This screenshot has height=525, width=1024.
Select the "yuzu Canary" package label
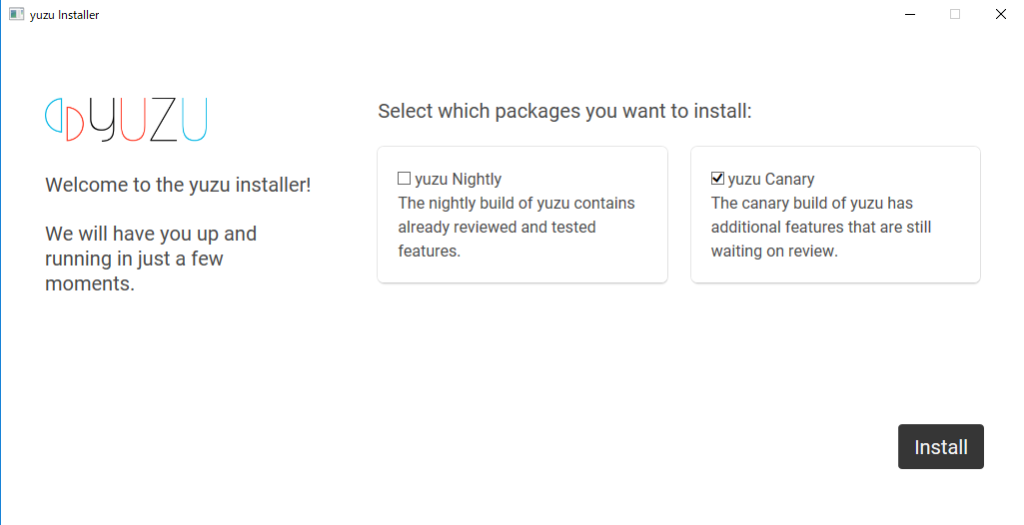[771, 179]
